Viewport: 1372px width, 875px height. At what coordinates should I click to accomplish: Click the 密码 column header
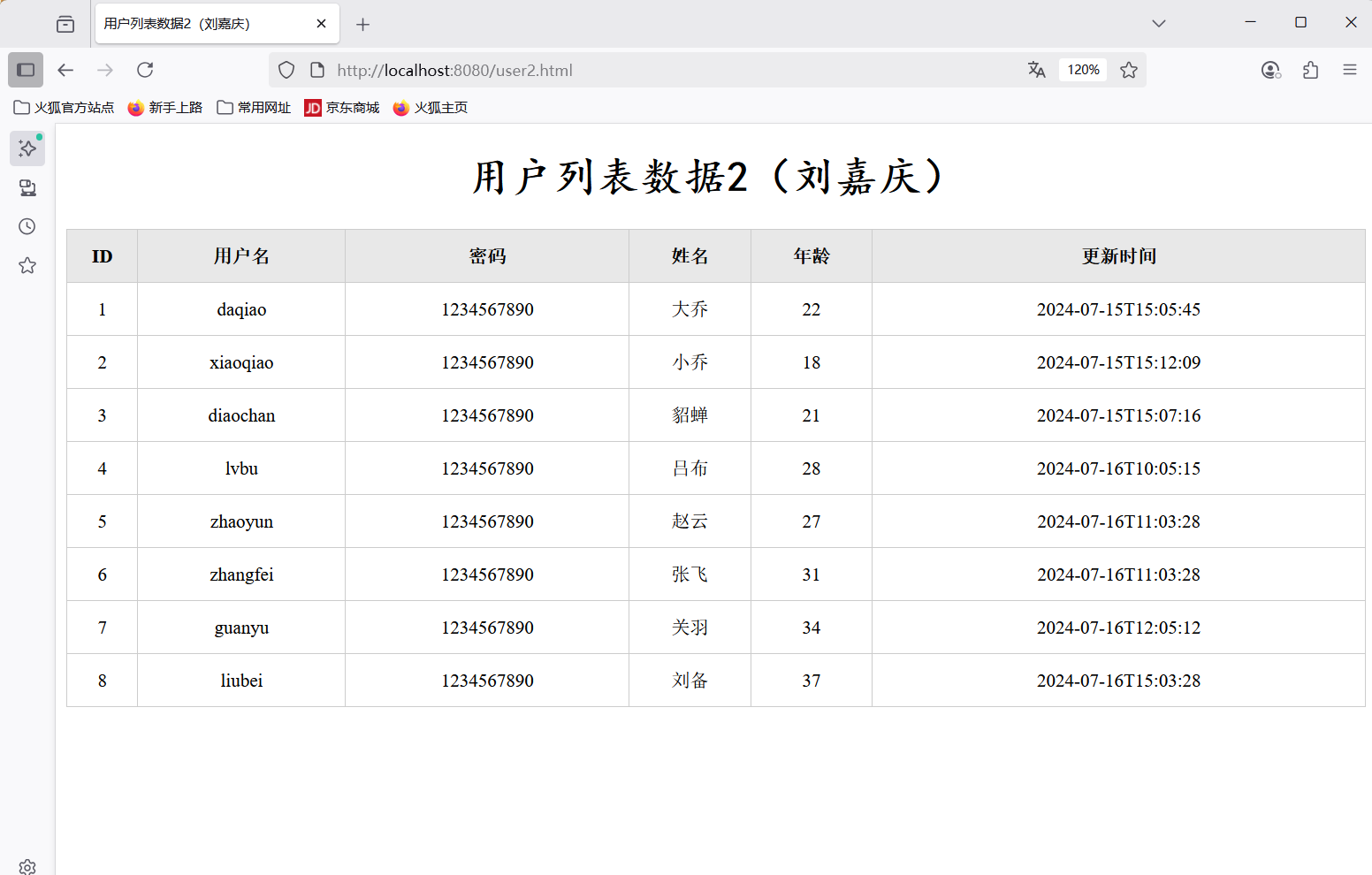pyautogui.click(x=487, y=256)
